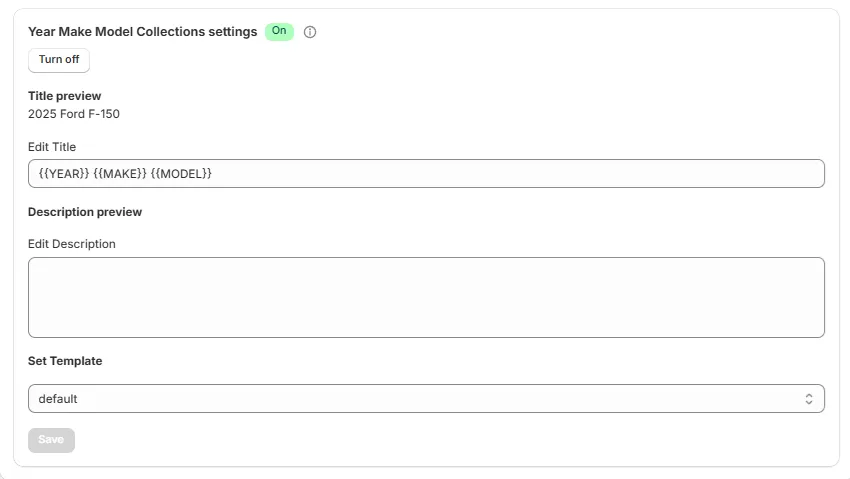The height and width of the screenshot is (479, 850).
Task: Open the Set Template dropdown
Action: pos(426,399)
